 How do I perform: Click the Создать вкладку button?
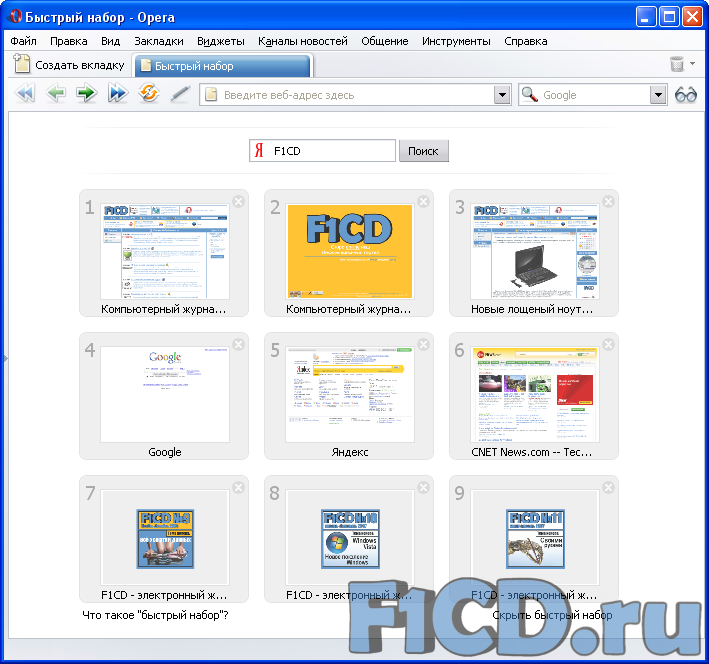tap(69, 65)
